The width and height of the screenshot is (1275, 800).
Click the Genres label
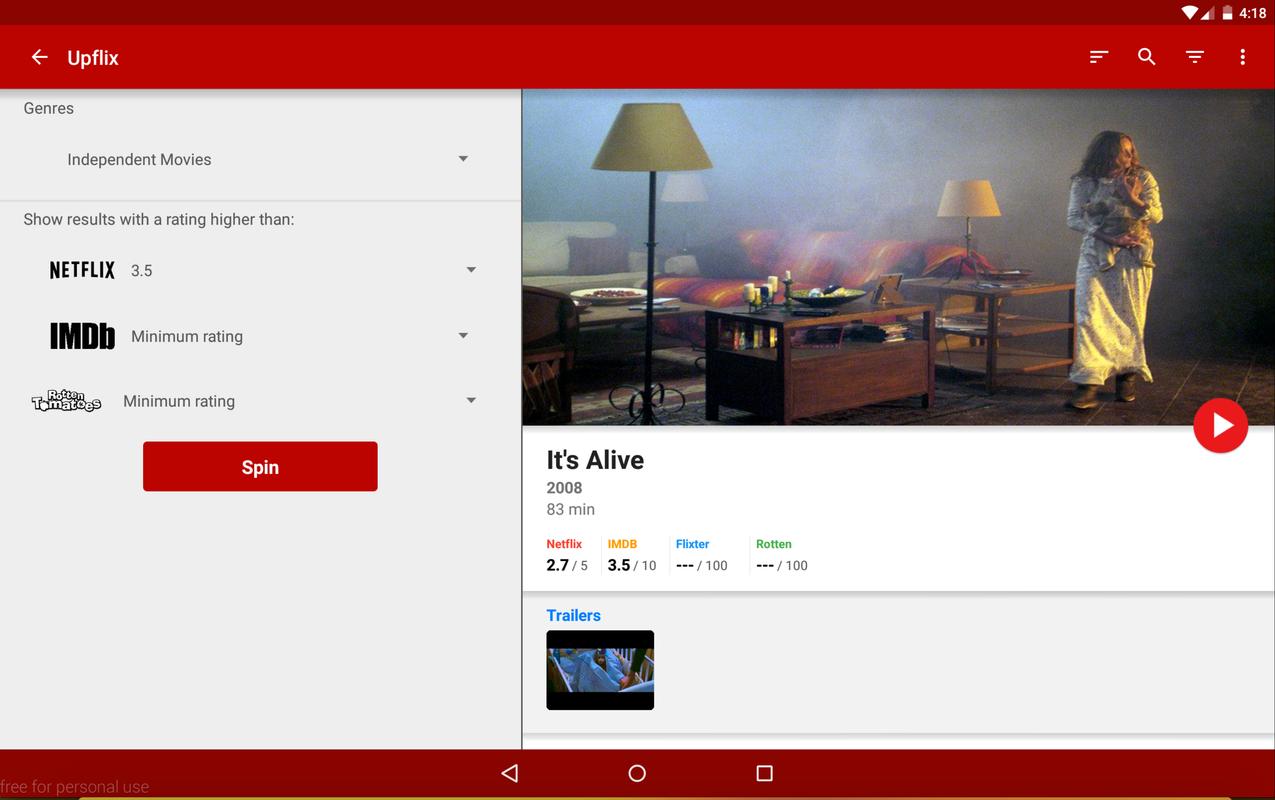49,108
